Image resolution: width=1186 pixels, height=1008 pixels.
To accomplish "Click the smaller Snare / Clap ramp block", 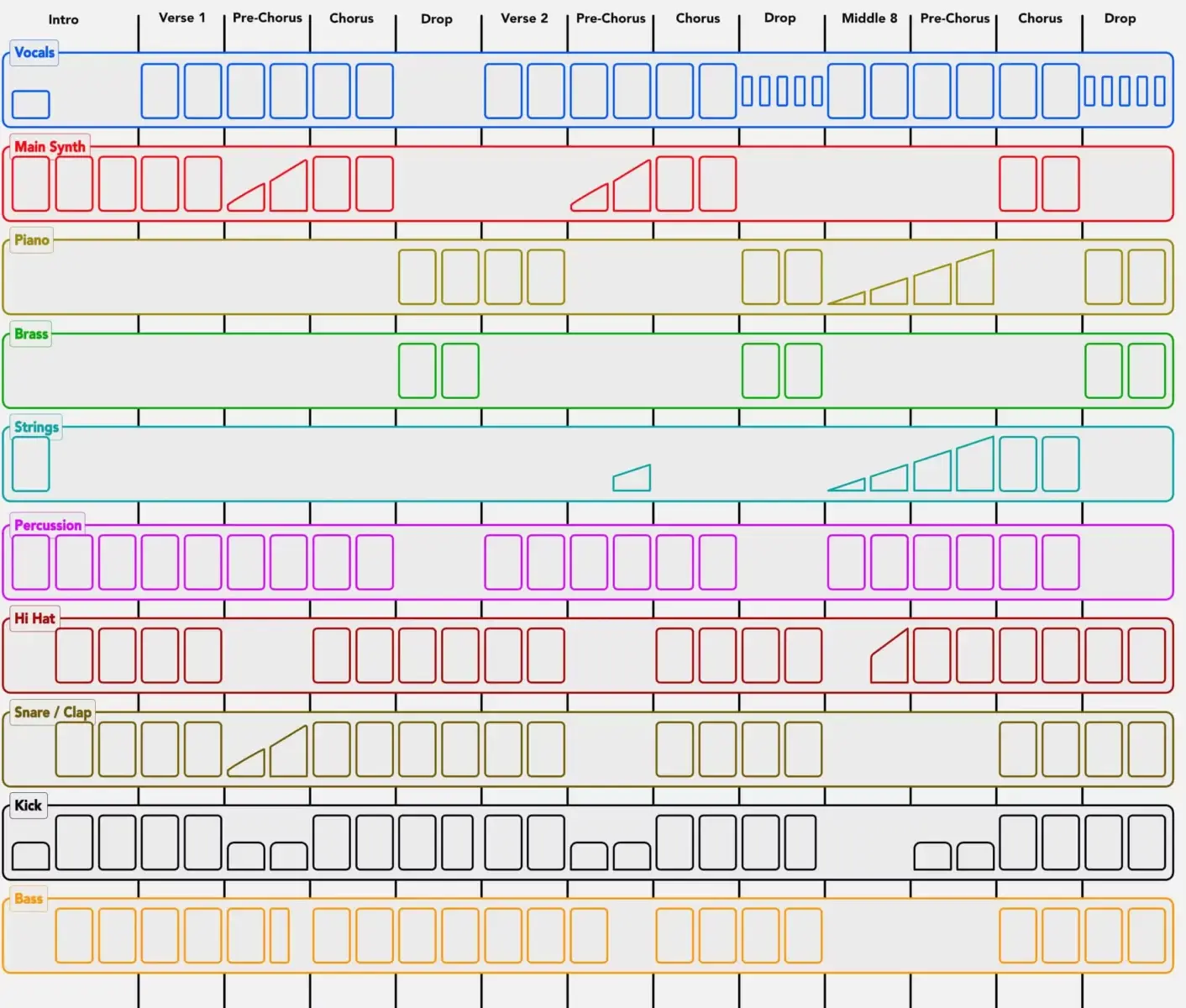I will [x=247, y=764].
